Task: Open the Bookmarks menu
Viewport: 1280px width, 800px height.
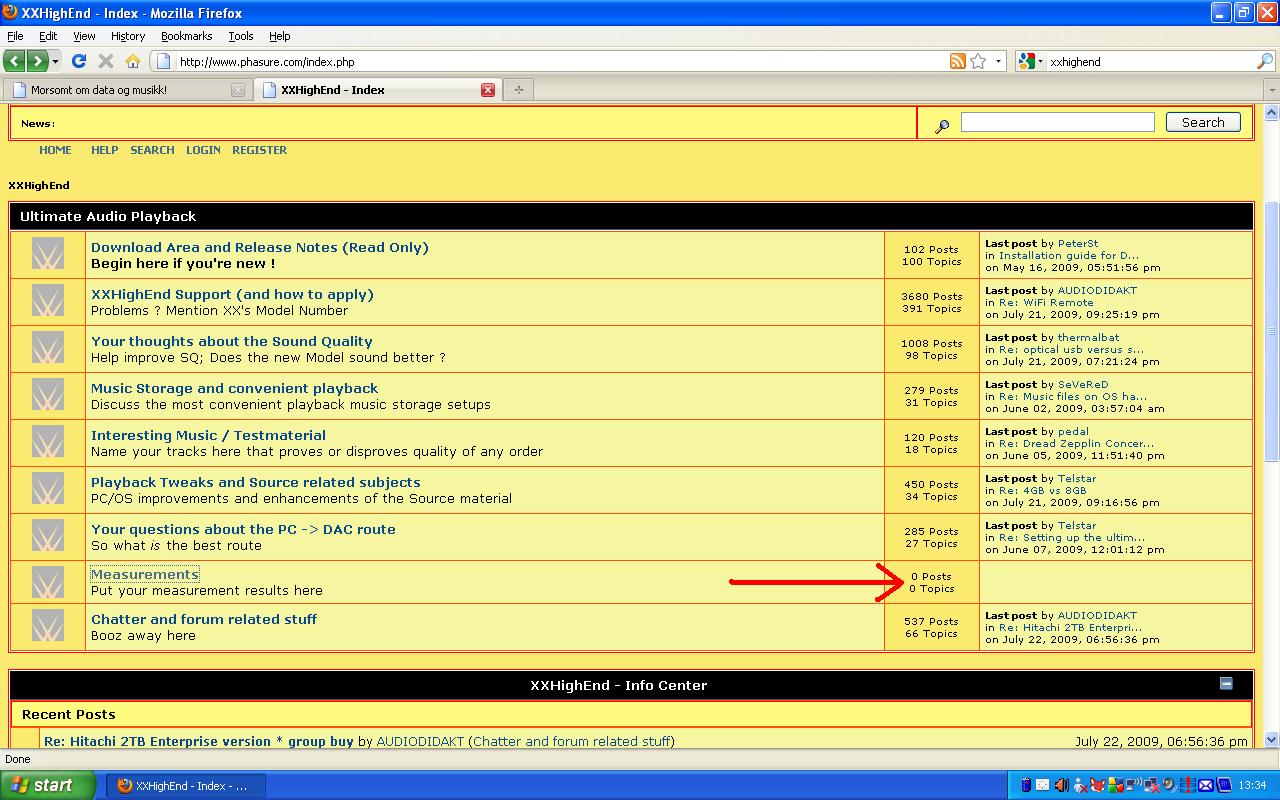Action: click(x=187, y=36)
